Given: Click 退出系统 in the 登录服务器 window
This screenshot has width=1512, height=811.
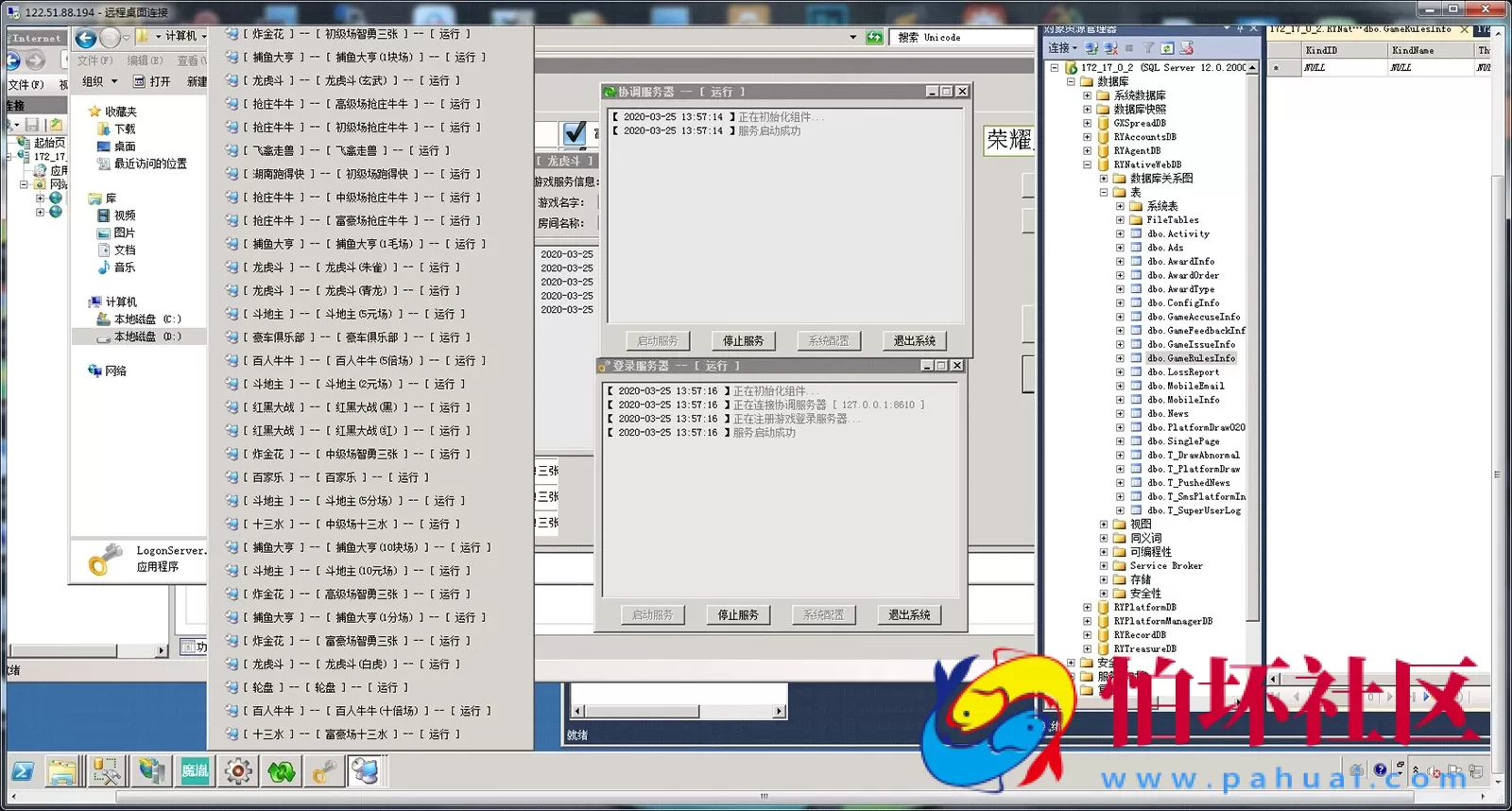Looking at the screenshot, I should (909, 615).
